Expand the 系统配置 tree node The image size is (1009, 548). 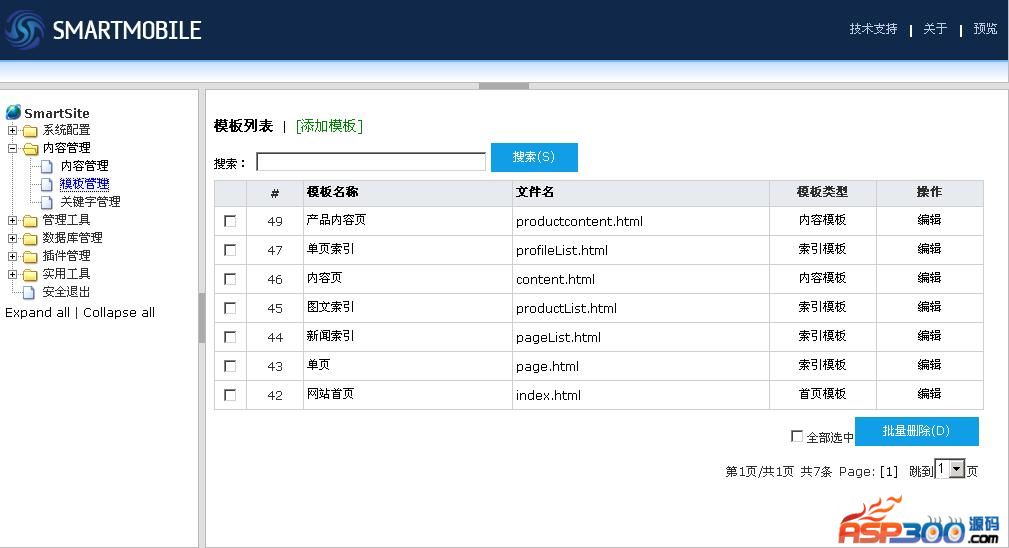click(12, 130)
